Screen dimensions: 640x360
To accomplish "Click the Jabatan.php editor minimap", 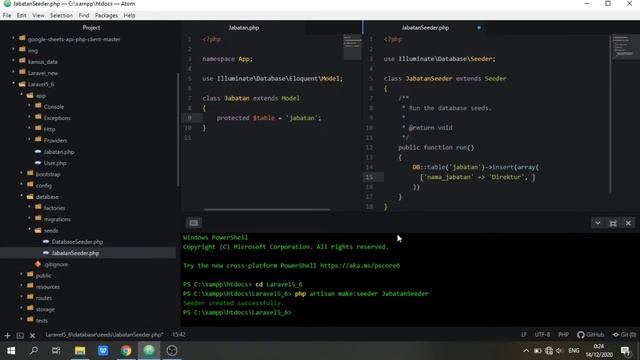I will pyautogui.click(x=352, y=47).
